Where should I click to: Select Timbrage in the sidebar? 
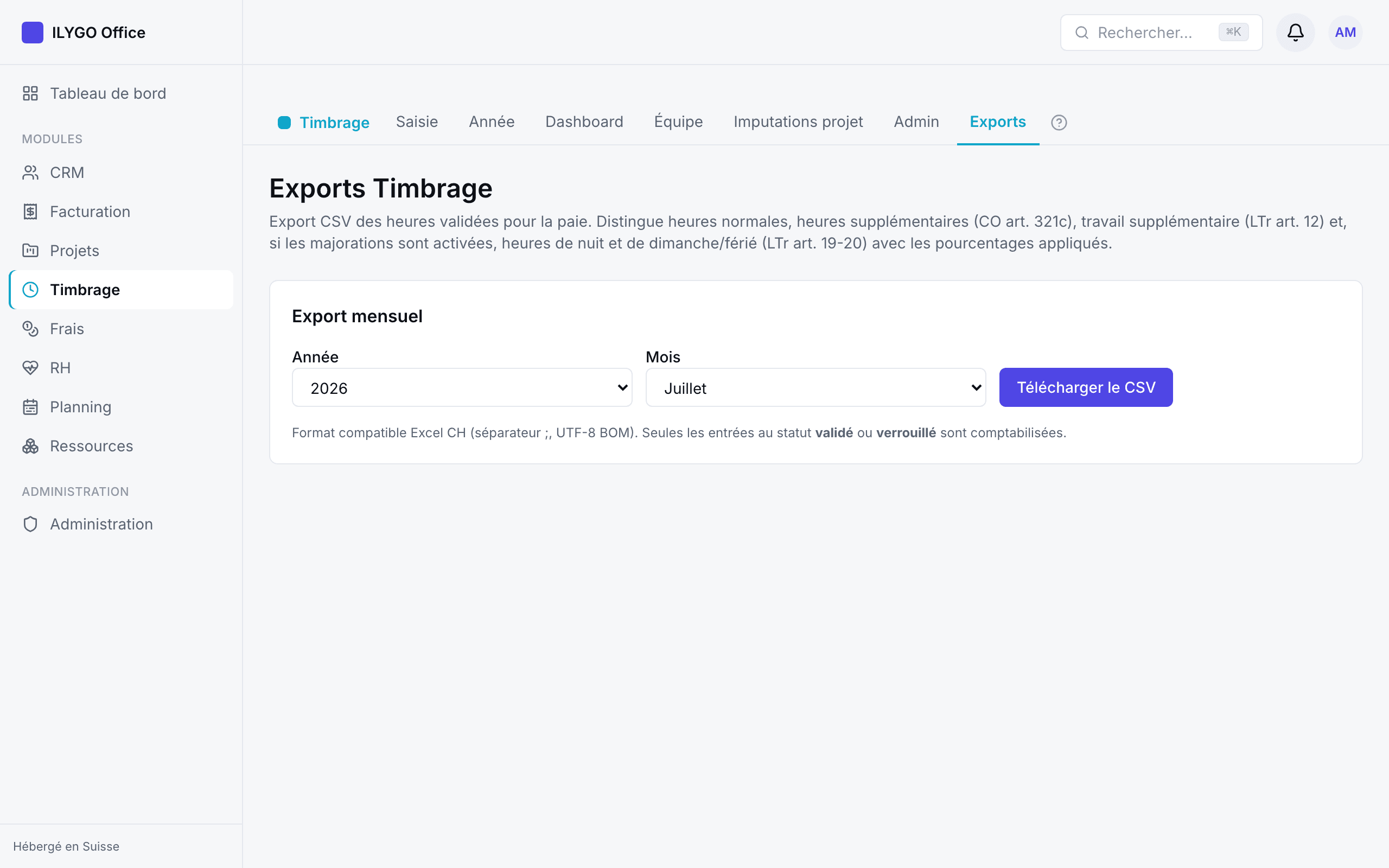tap(121, 289)
